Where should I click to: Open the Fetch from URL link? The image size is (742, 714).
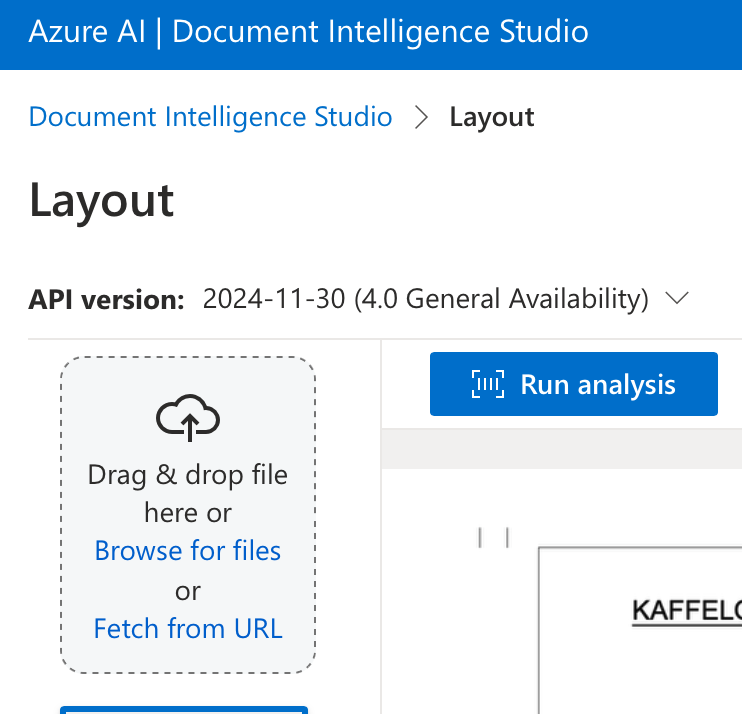coord(188,628)
